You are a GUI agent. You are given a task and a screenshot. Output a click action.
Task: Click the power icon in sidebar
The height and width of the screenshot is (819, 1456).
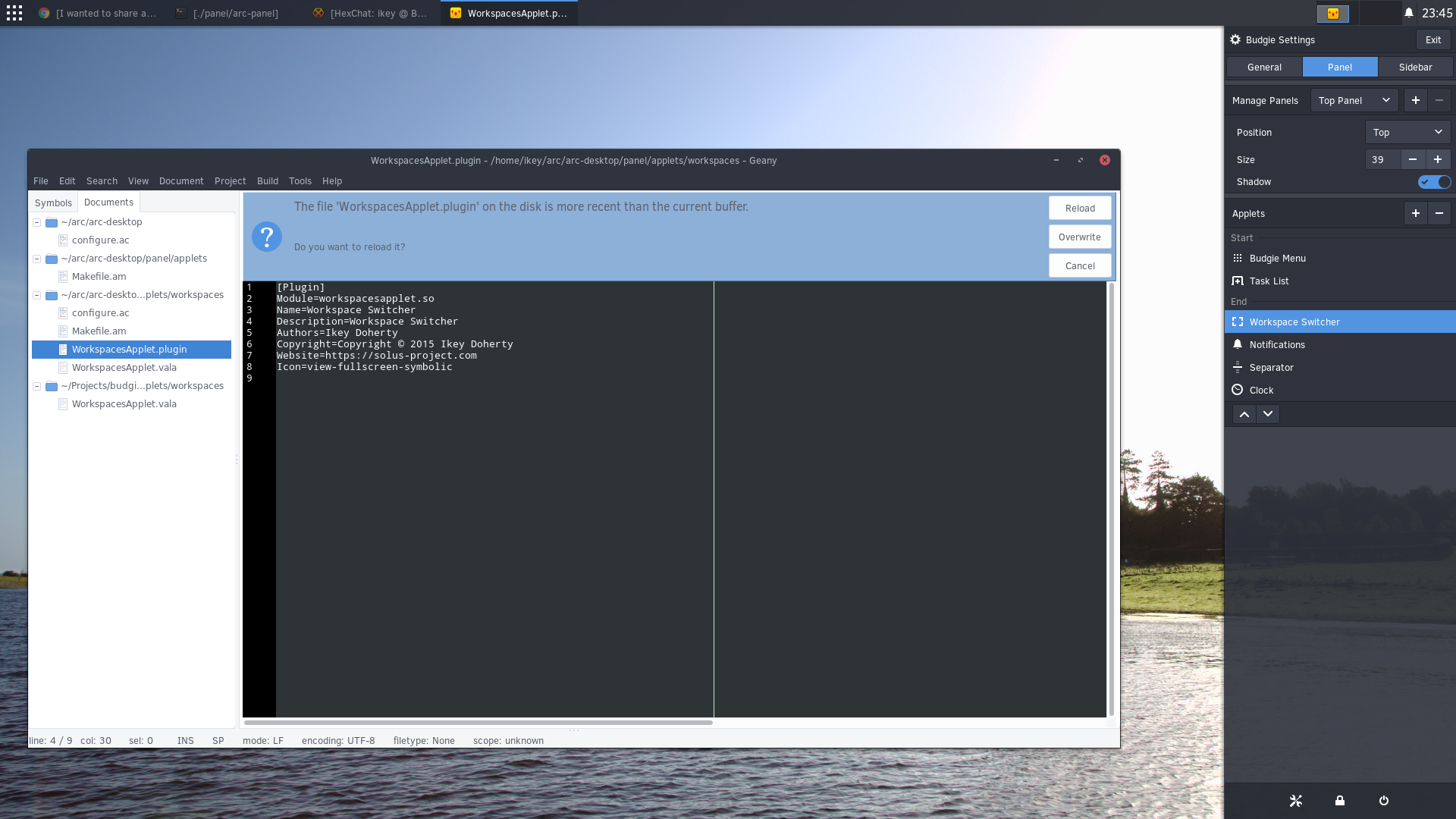pos(1384,801)
